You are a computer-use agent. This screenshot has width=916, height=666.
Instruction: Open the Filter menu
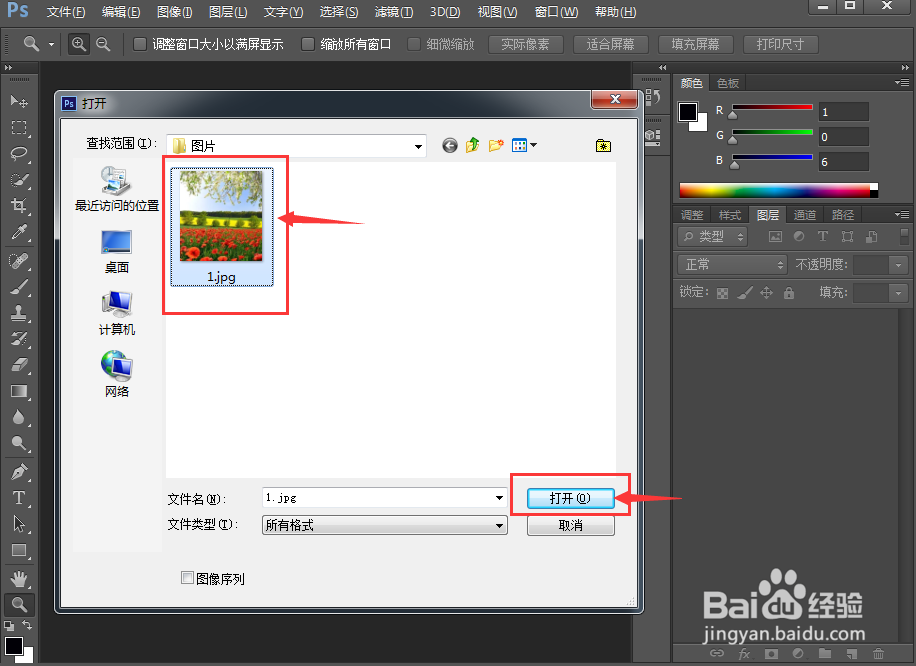[394, 12]
